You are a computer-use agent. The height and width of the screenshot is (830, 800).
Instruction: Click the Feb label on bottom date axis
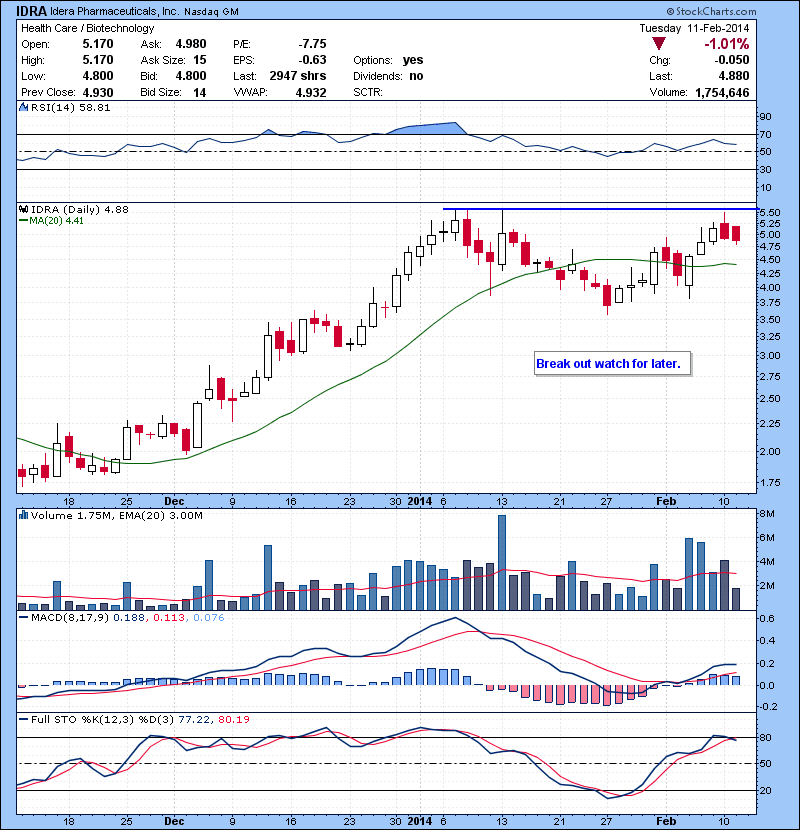tap(666, 821)
